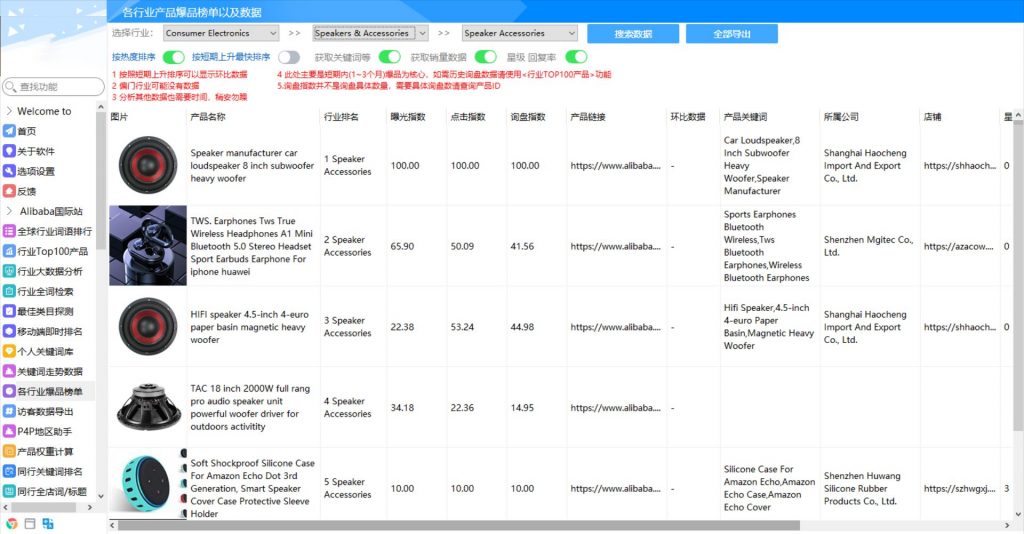Open Speaker Accessories subcategory dropdown
The width and height of the screenshot is (1024, 534).
(x=520, y=33)
